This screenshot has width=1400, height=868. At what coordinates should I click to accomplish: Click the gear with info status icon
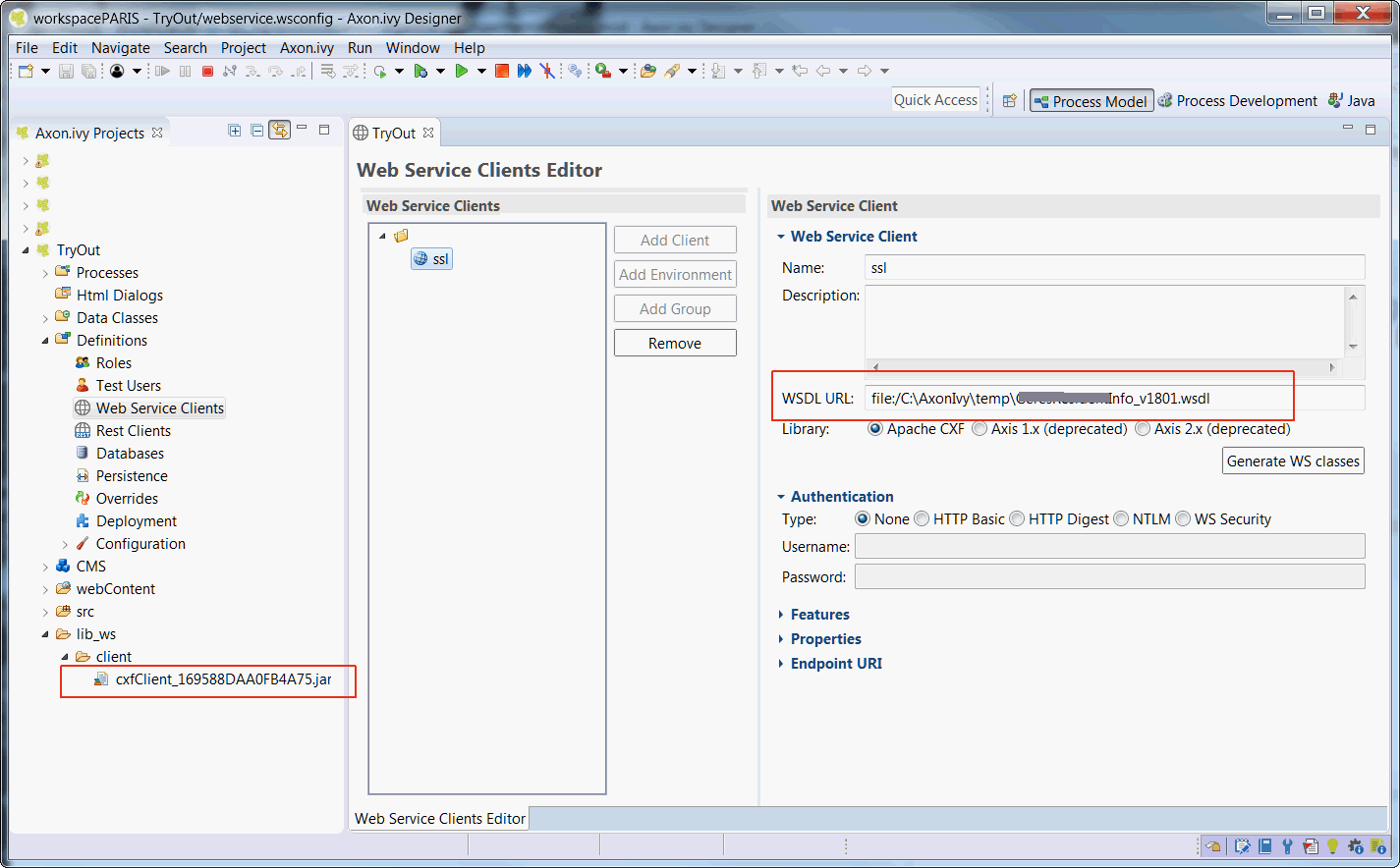point(1356,845)
